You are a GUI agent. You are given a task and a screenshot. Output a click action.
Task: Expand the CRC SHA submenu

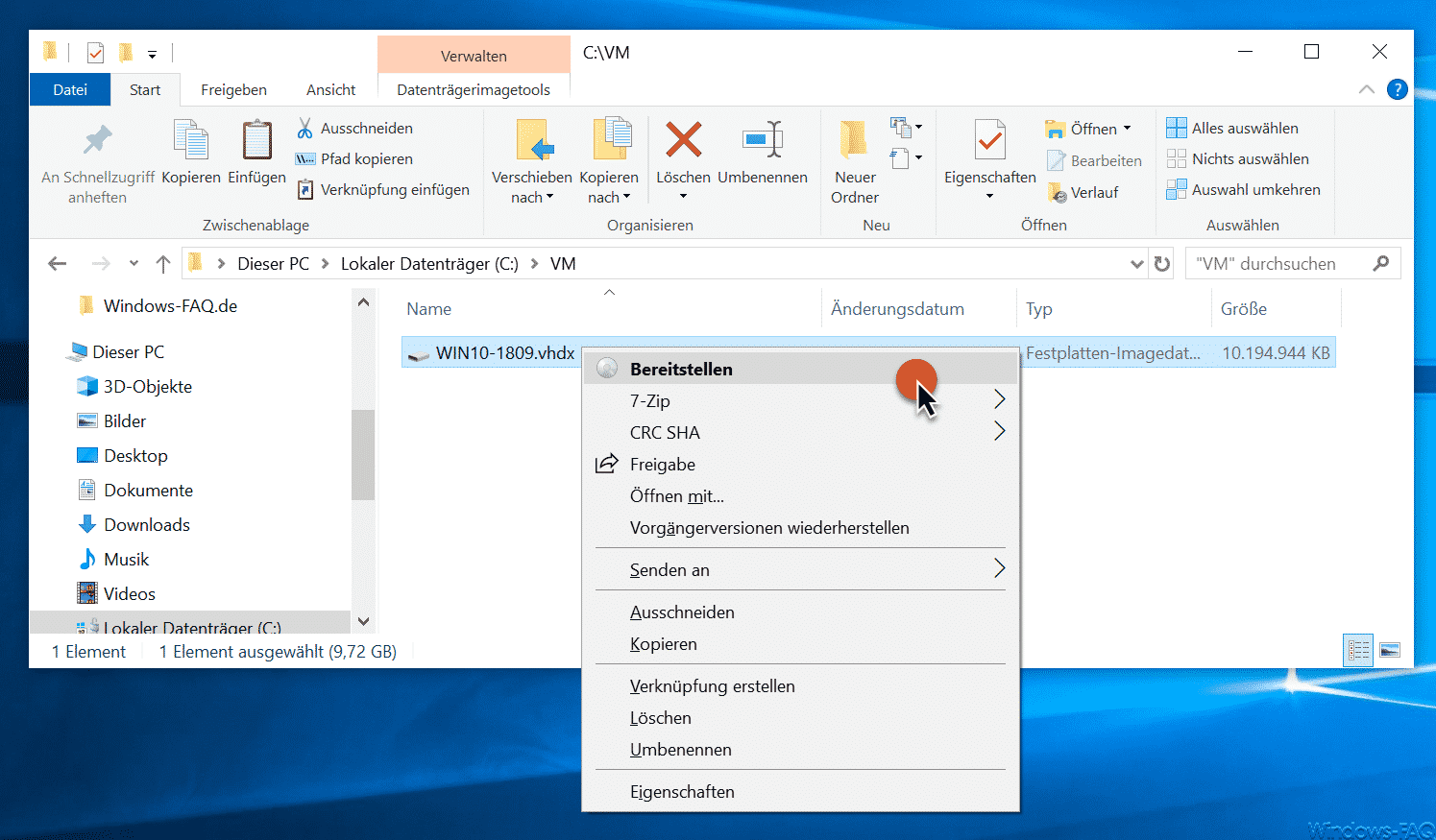(999, 431)
